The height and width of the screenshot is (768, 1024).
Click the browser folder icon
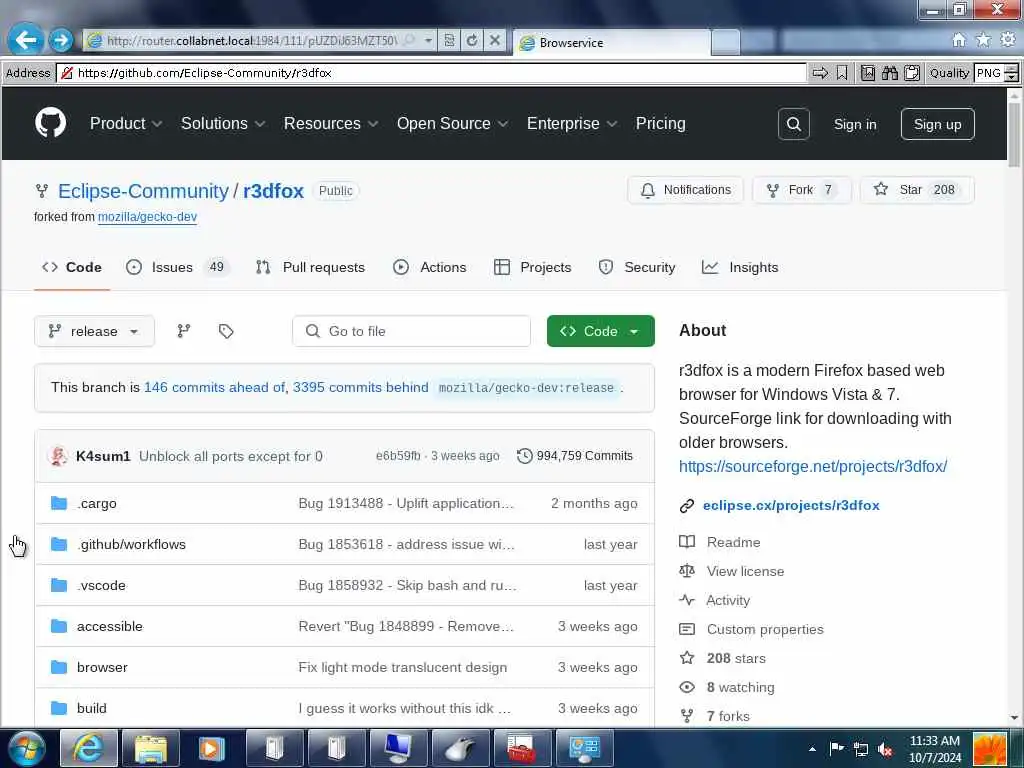(x=59, y=667)
